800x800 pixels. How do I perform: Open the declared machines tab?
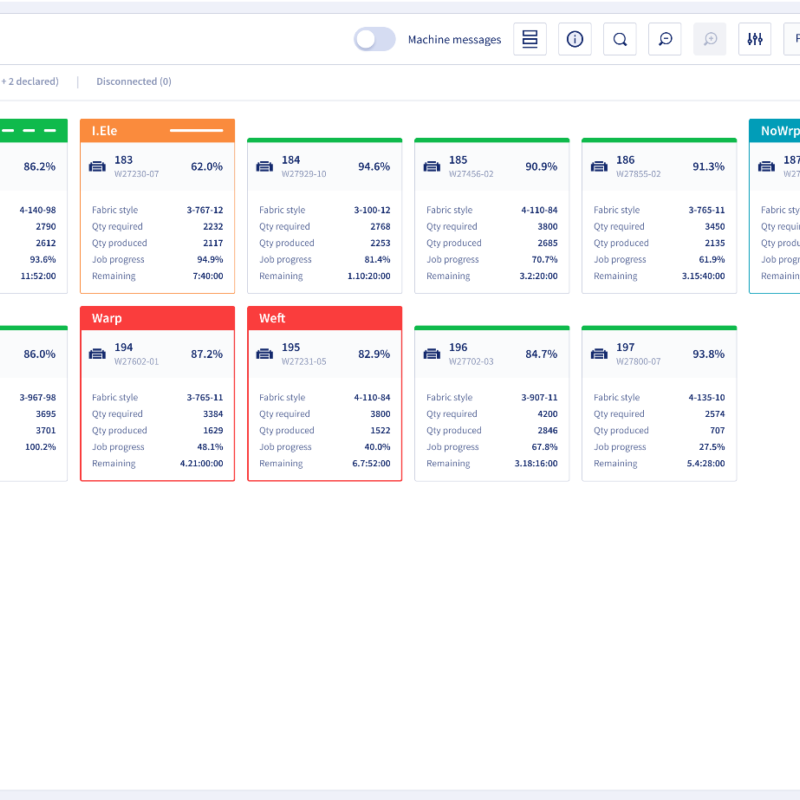point(30,81)
